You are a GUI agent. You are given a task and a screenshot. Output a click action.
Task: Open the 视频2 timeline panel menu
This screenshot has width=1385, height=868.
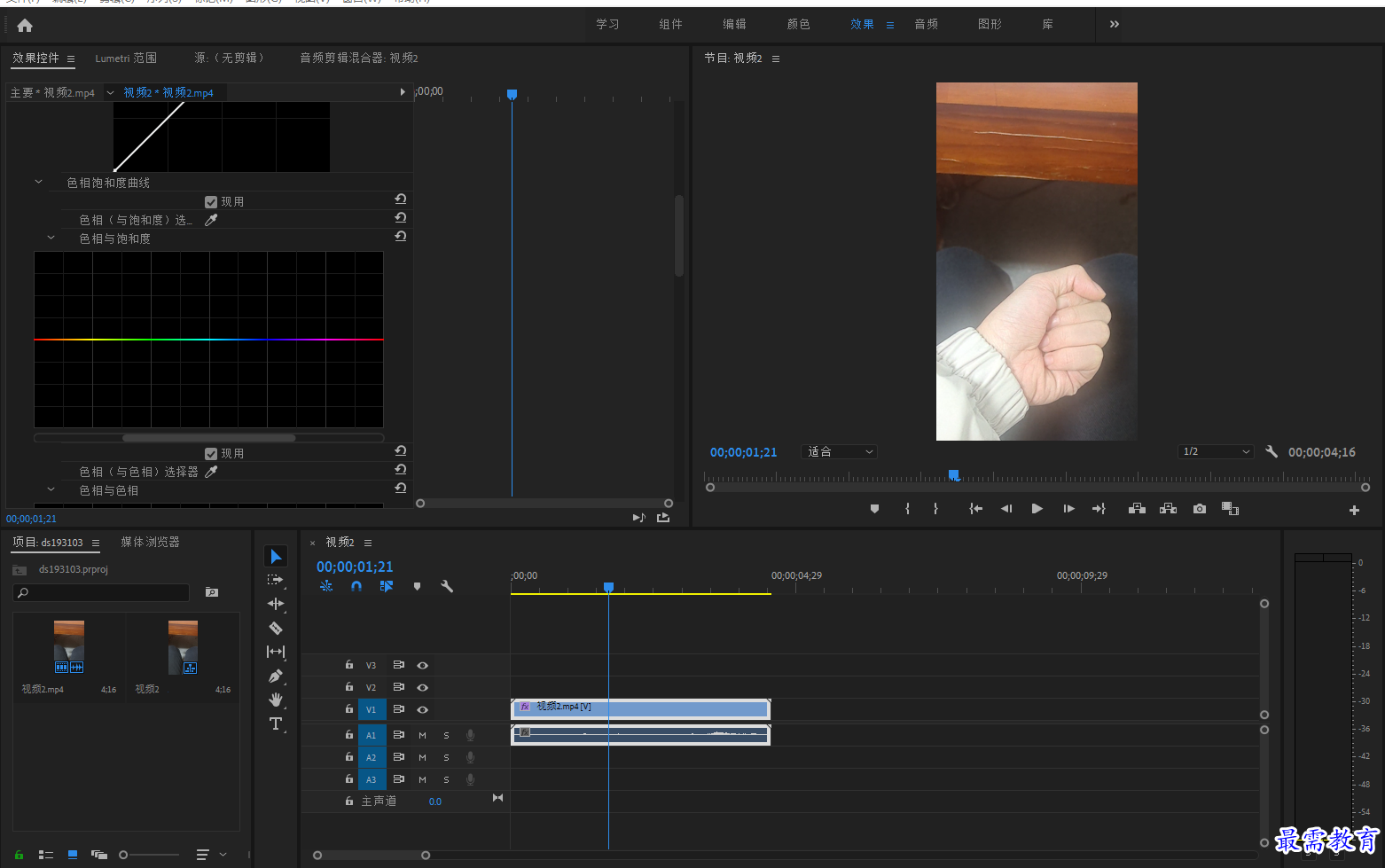368,543
